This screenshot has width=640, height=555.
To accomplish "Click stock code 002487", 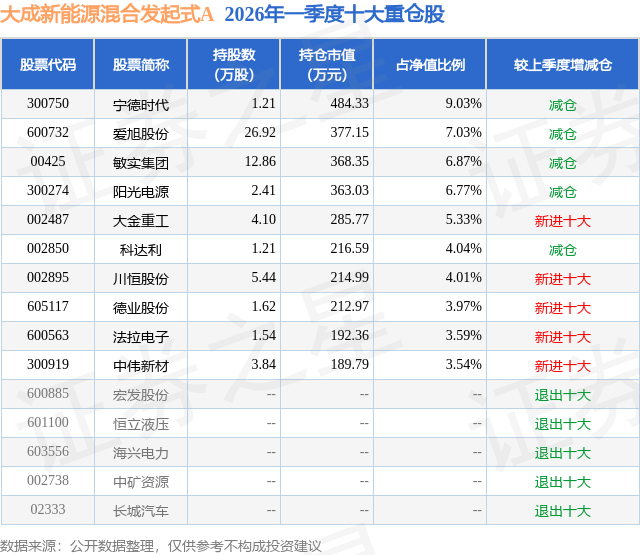I will point(48,220).
